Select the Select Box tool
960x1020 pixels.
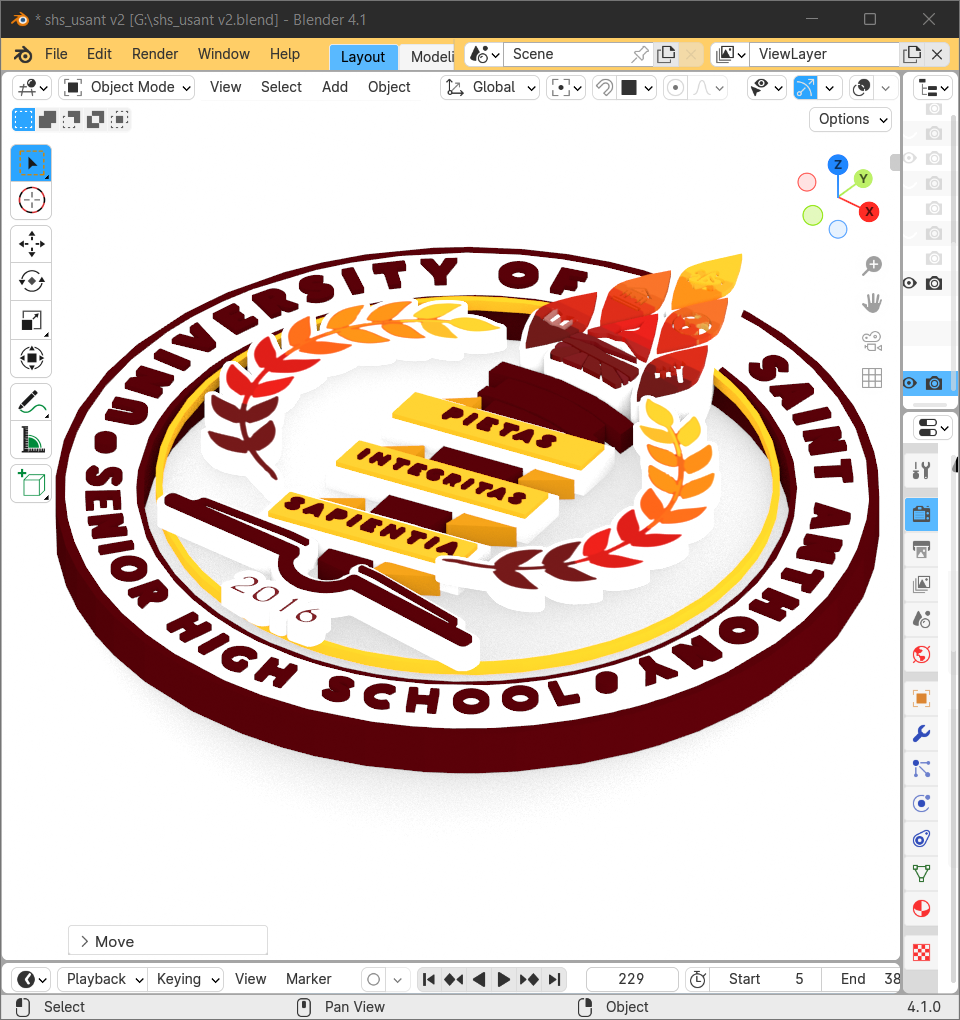click(x=31, y=163)
